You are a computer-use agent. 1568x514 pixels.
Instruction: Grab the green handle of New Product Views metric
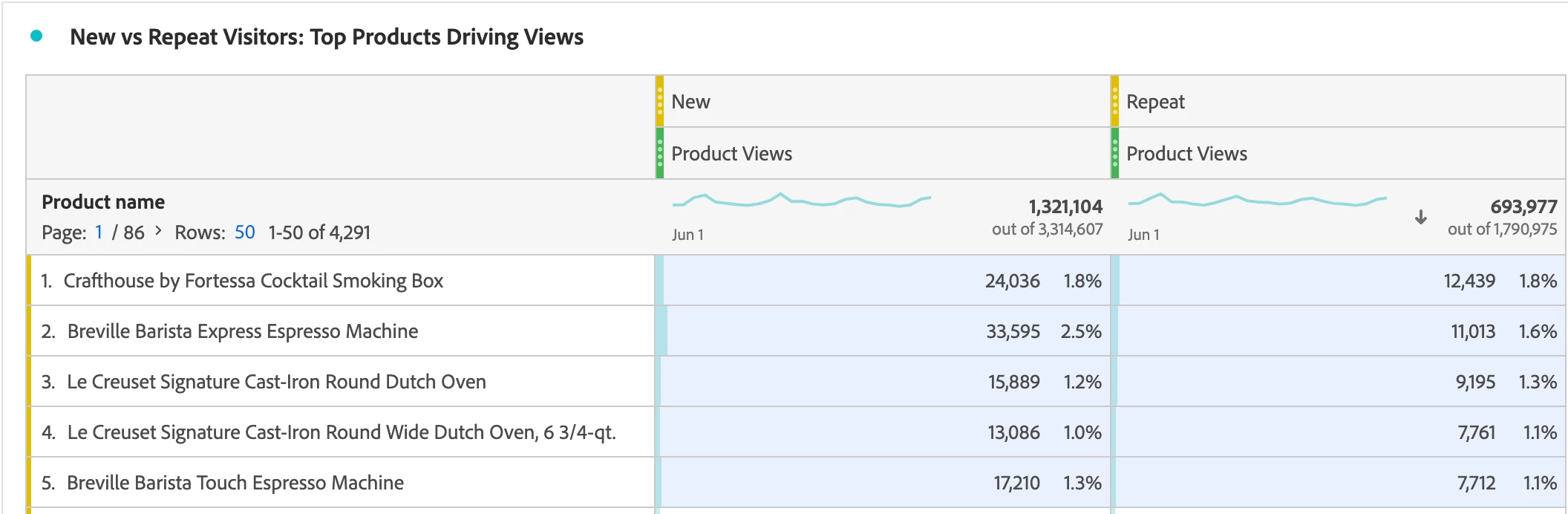[x=659, y=153]
